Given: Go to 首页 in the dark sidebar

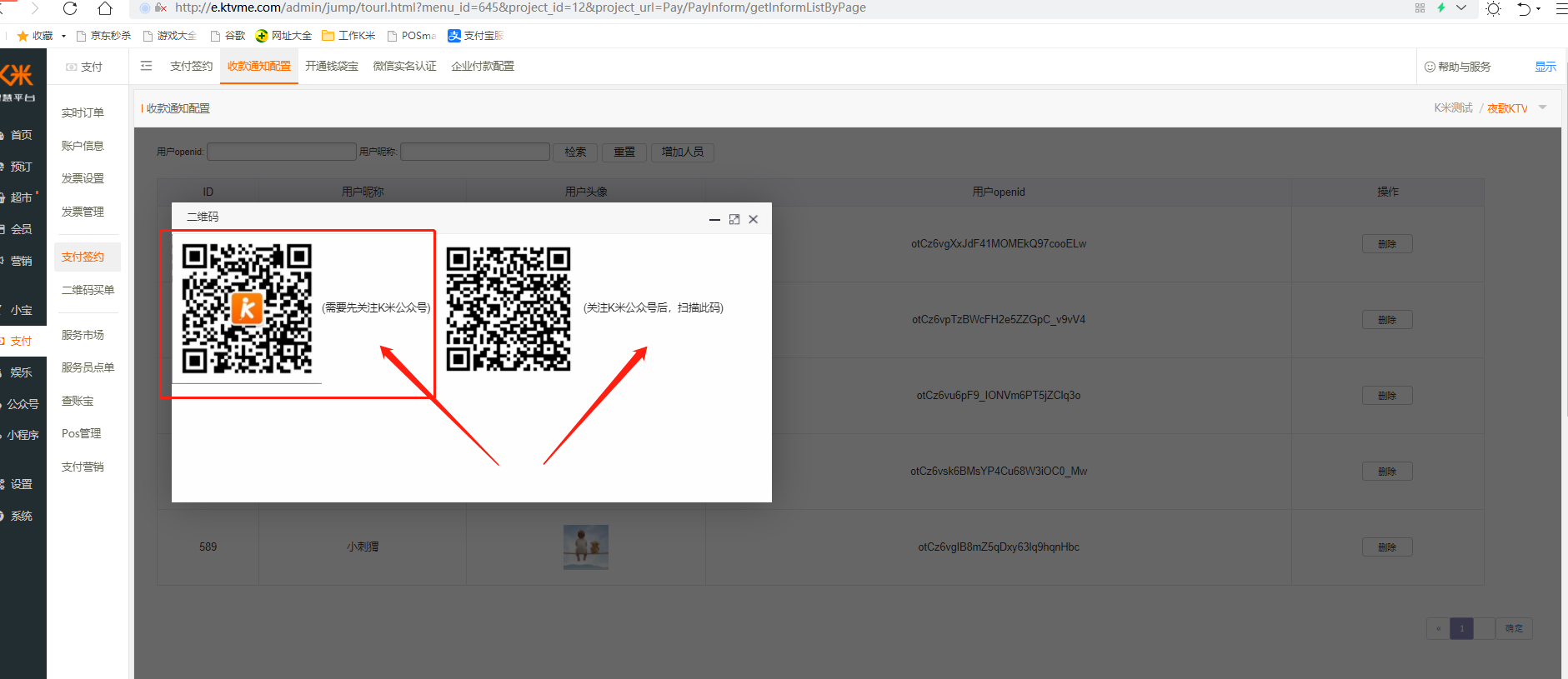Looking at the screenshot, I should pyautogui.click(x=21, y=135).
